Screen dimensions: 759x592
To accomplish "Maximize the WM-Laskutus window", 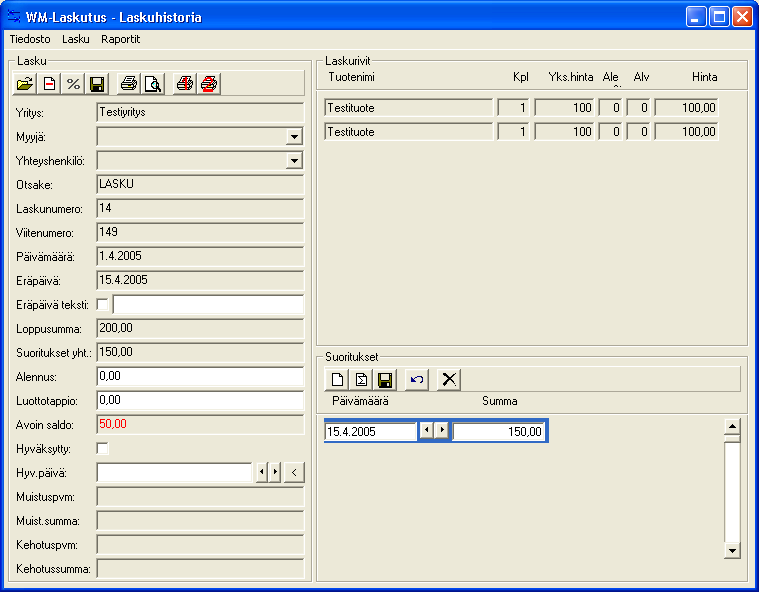I will (719, 17).
